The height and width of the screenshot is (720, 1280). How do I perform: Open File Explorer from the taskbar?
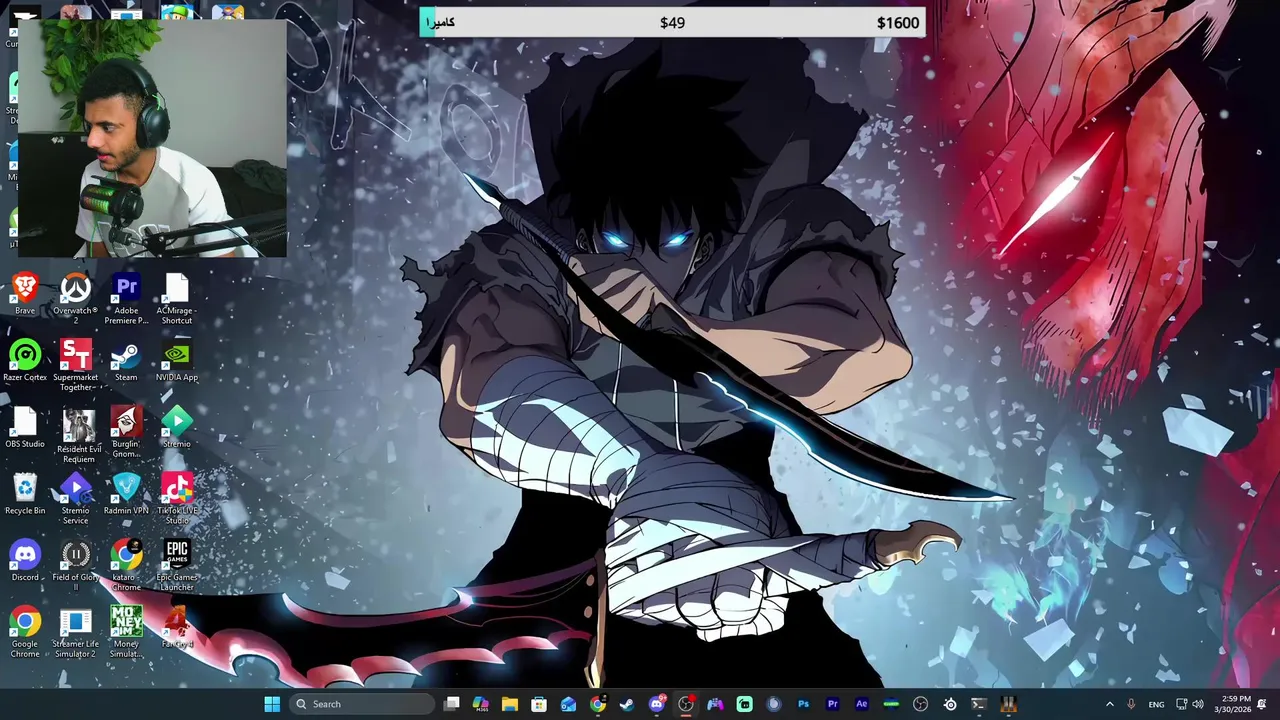point(510,704)
